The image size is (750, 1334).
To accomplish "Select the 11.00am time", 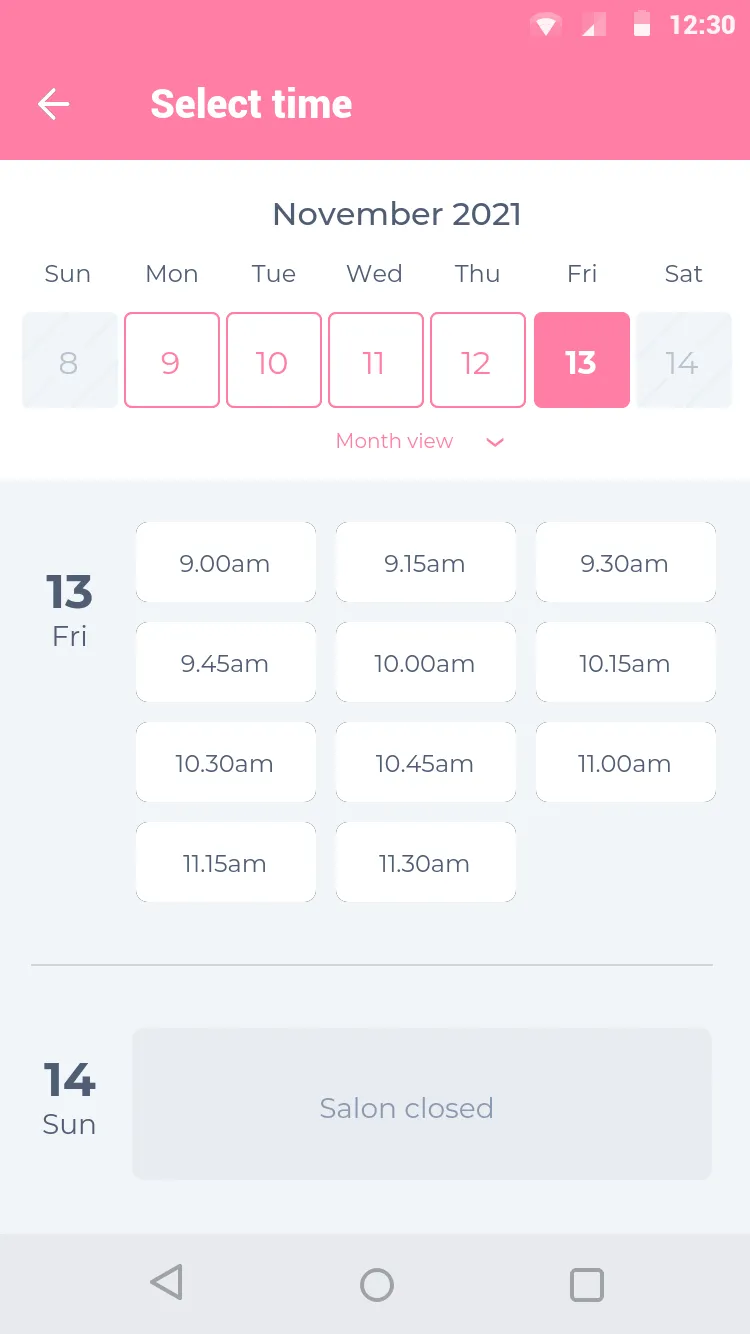I will (625, 763).
